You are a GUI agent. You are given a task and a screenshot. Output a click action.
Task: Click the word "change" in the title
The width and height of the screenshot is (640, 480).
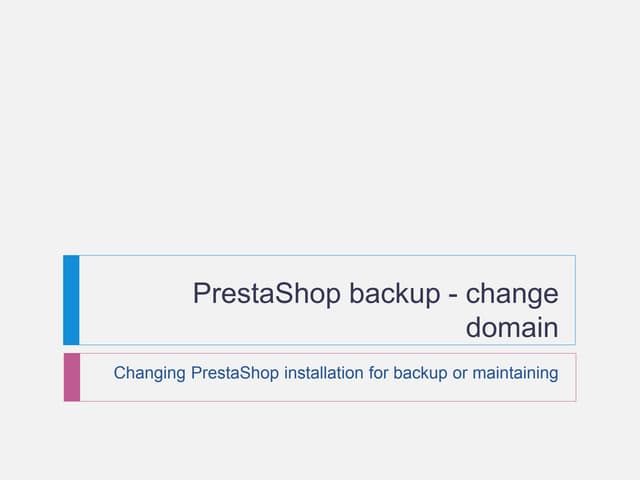click(x=513, y=294)
